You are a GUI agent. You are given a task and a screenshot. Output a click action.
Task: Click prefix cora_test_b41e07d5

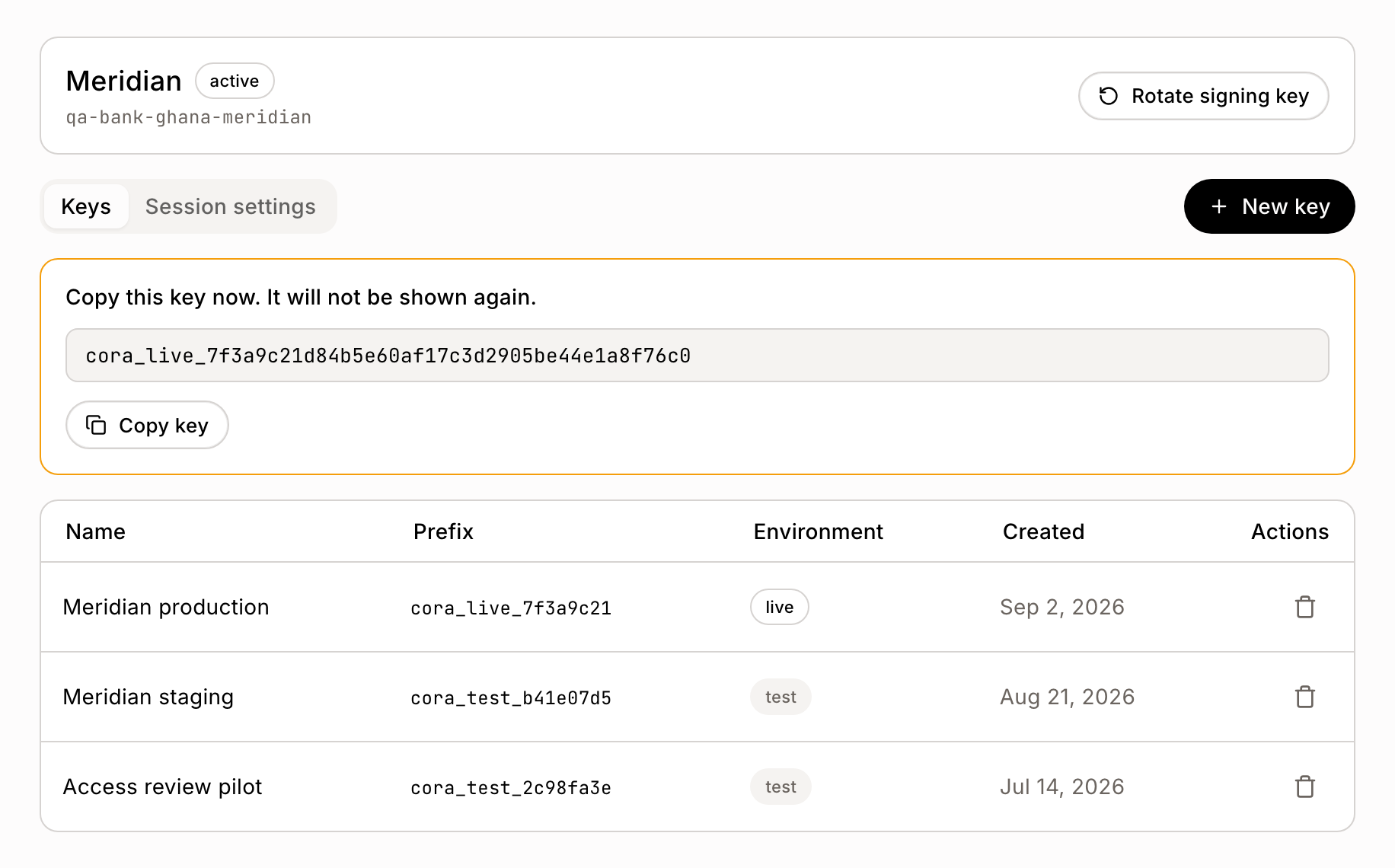coord(511,698)
